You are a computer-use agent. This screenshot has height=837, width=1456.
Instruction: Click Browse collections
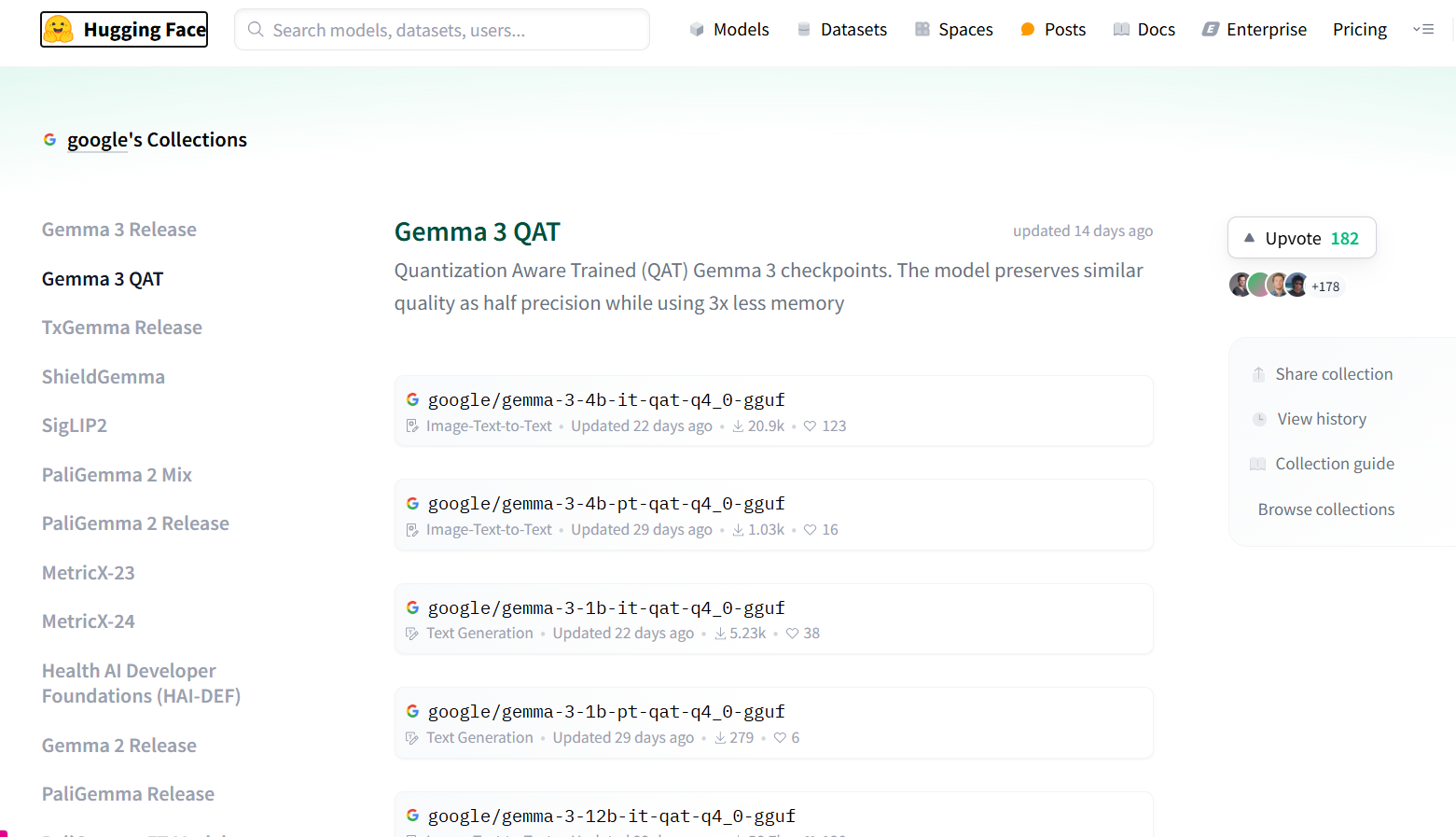1325,509
